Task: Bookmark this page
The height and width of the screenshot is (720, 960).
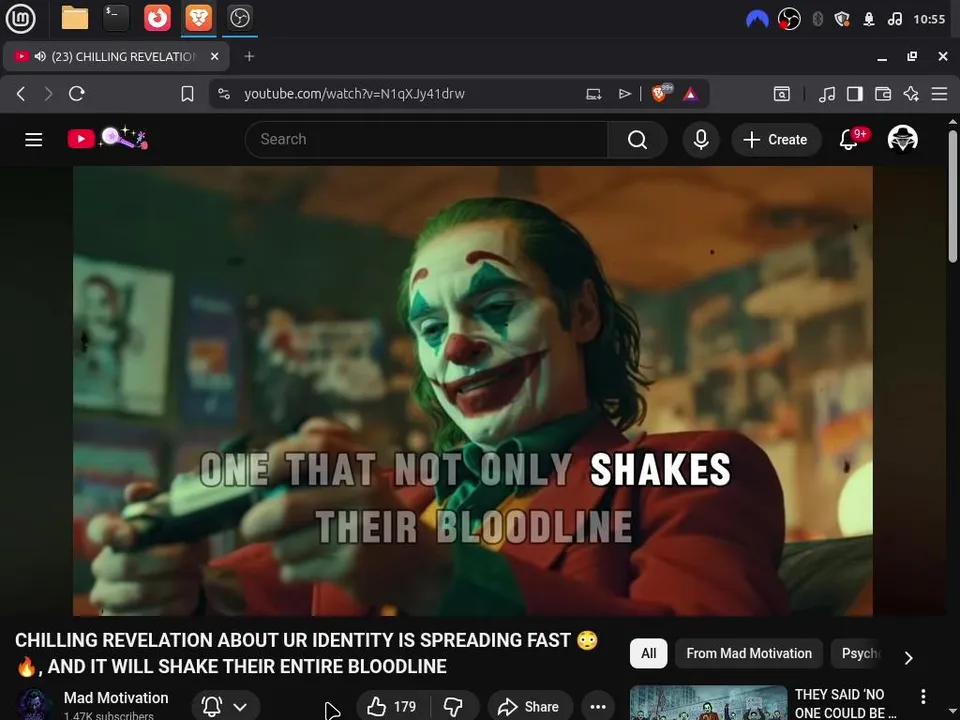Action: click(187, 94)
